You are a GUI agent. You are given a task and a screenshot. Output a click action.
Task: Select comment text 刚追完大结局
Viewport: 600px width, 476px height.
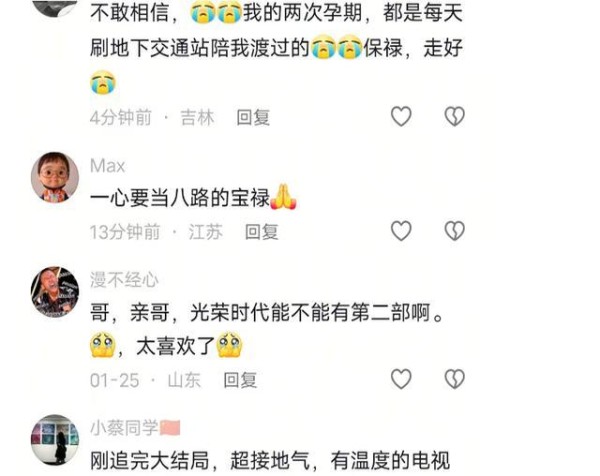click(150, 460)
